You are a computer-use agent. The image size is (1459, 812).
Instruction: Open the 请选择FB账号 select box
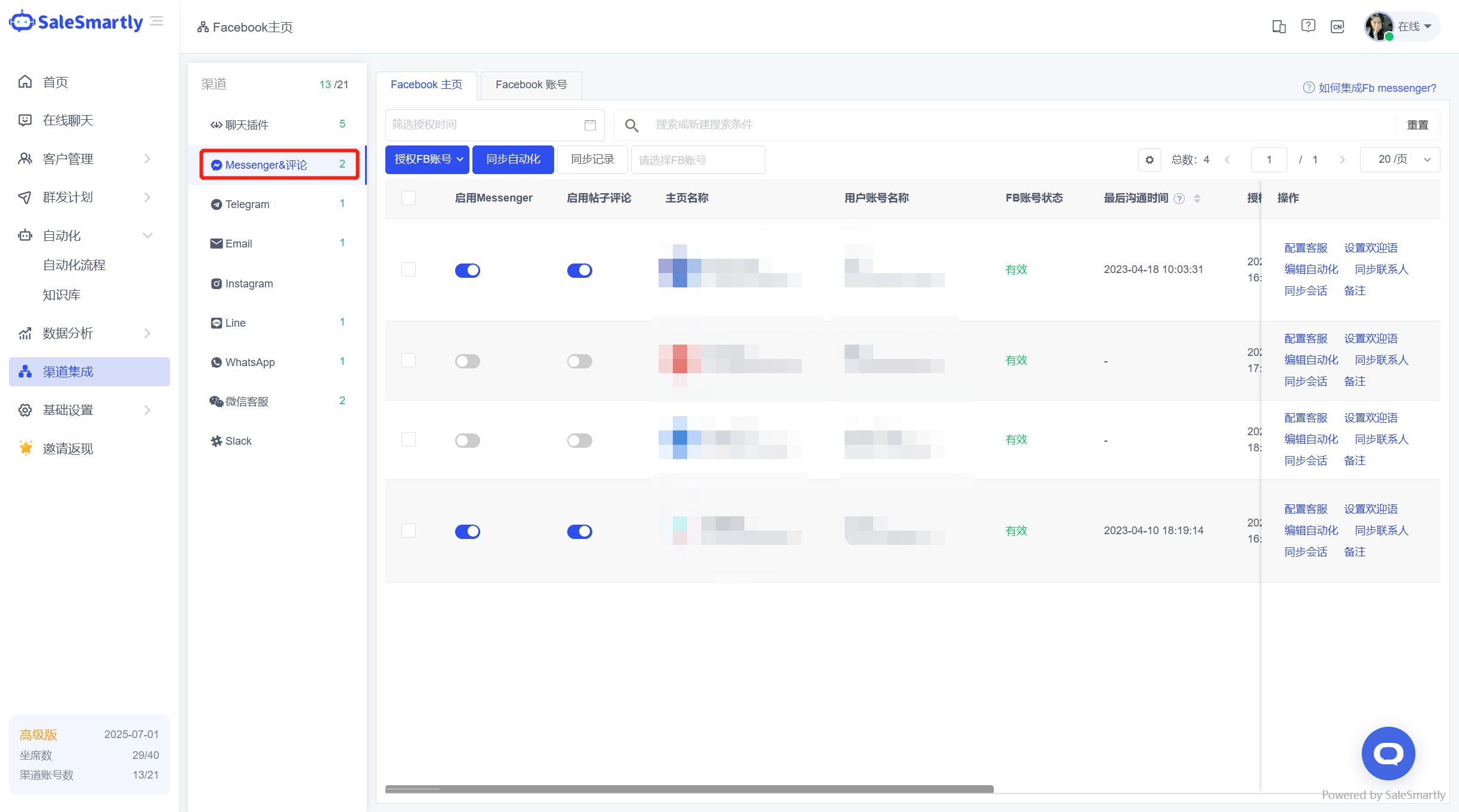[698, 160]
